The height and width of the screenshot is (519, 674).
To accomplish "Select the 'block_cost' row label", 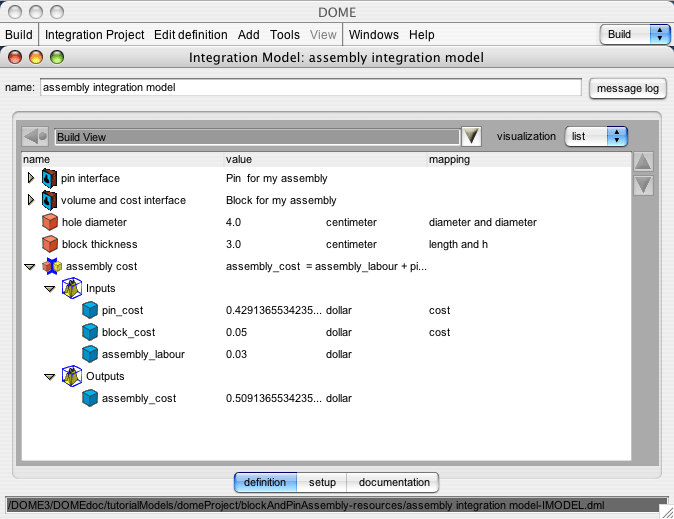I will pyautogui.click(x=129, y=332).
